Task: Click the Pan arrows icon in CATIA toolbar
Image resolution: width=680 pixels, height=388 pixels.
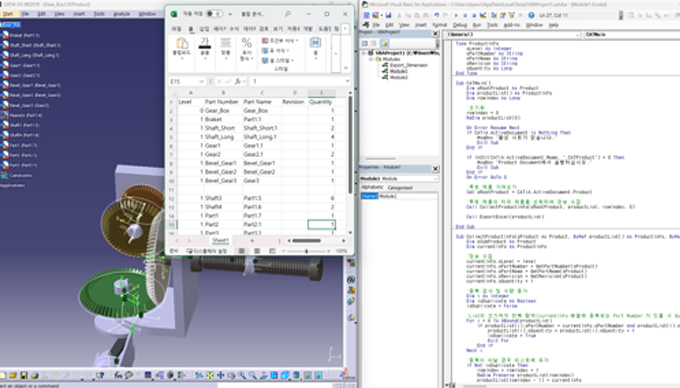Action: [221, 375]
